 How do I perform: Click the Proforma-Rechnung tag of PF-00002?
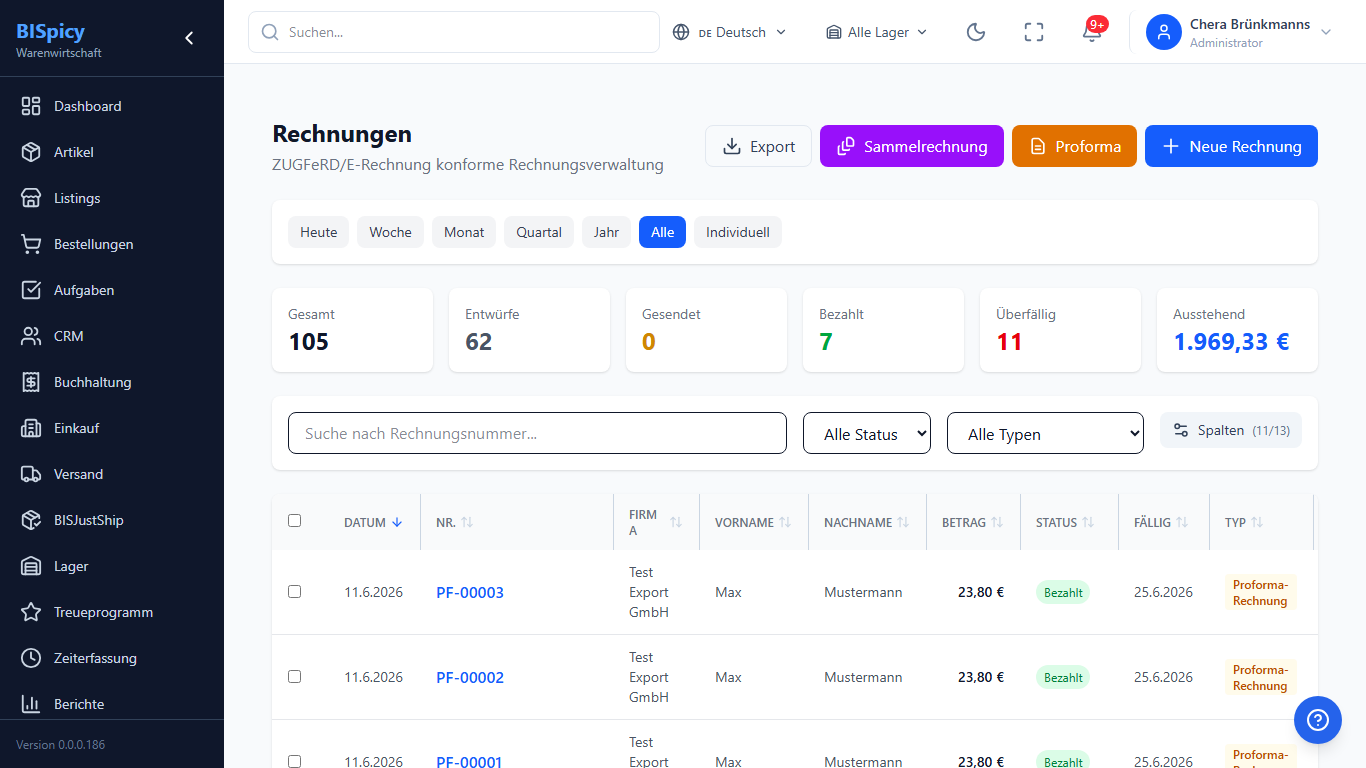click(x=1260, y=677)
